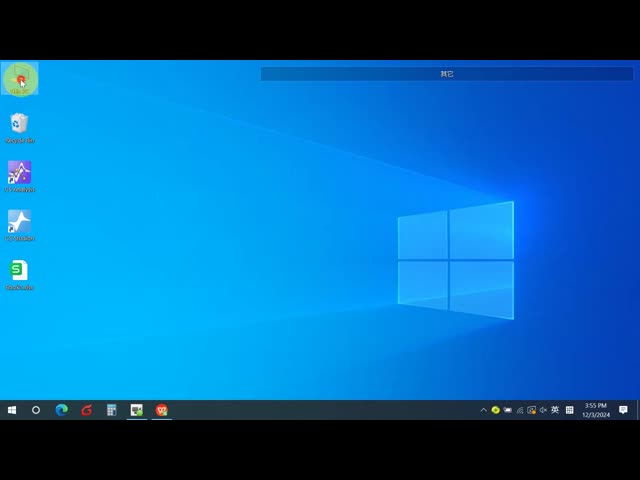Click the title bar at top of desktop

click(x=446, y=74)
